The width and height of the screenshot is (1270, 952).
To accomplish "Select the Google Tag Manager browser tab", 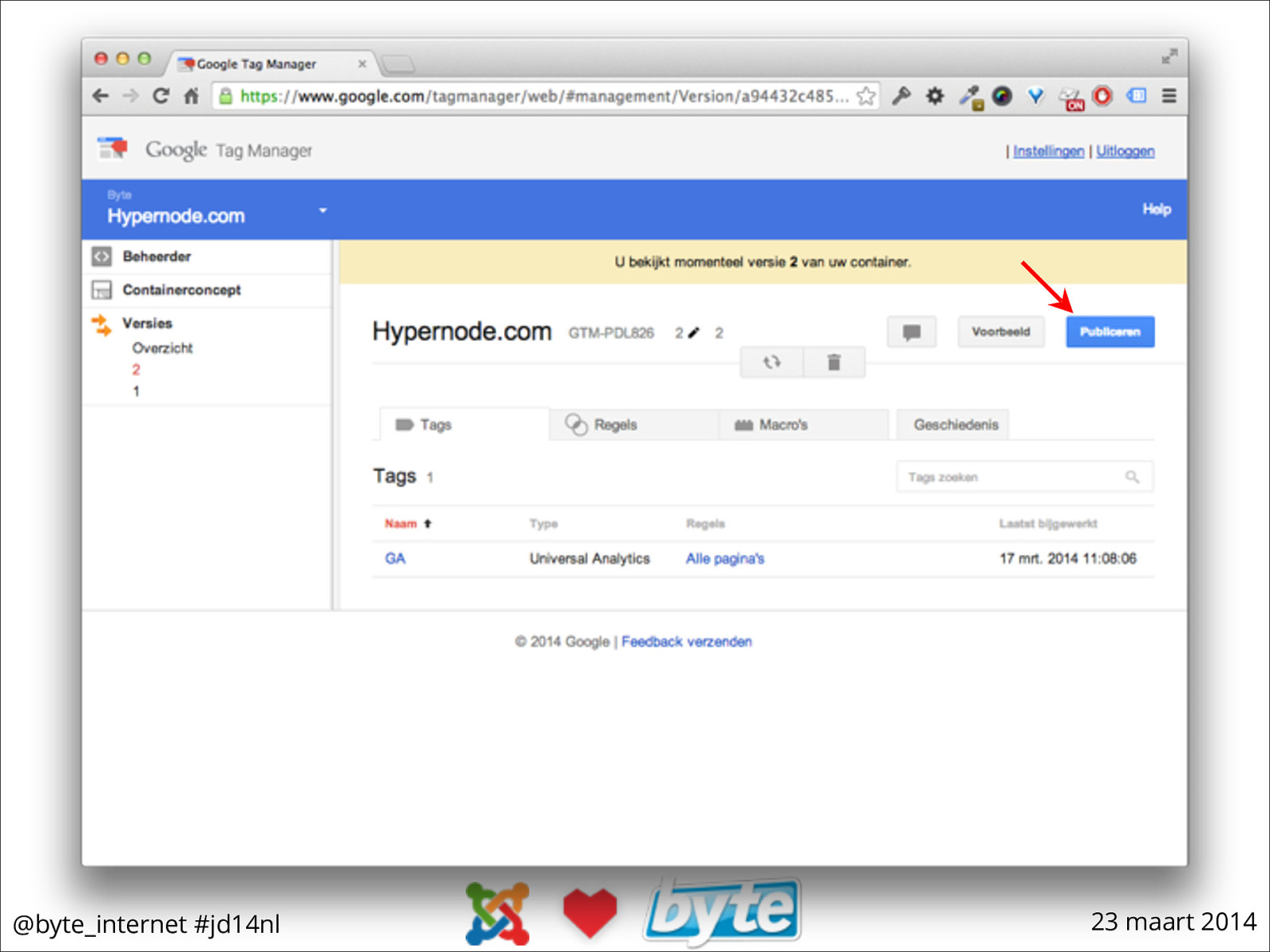I will (x=270, y=63).
